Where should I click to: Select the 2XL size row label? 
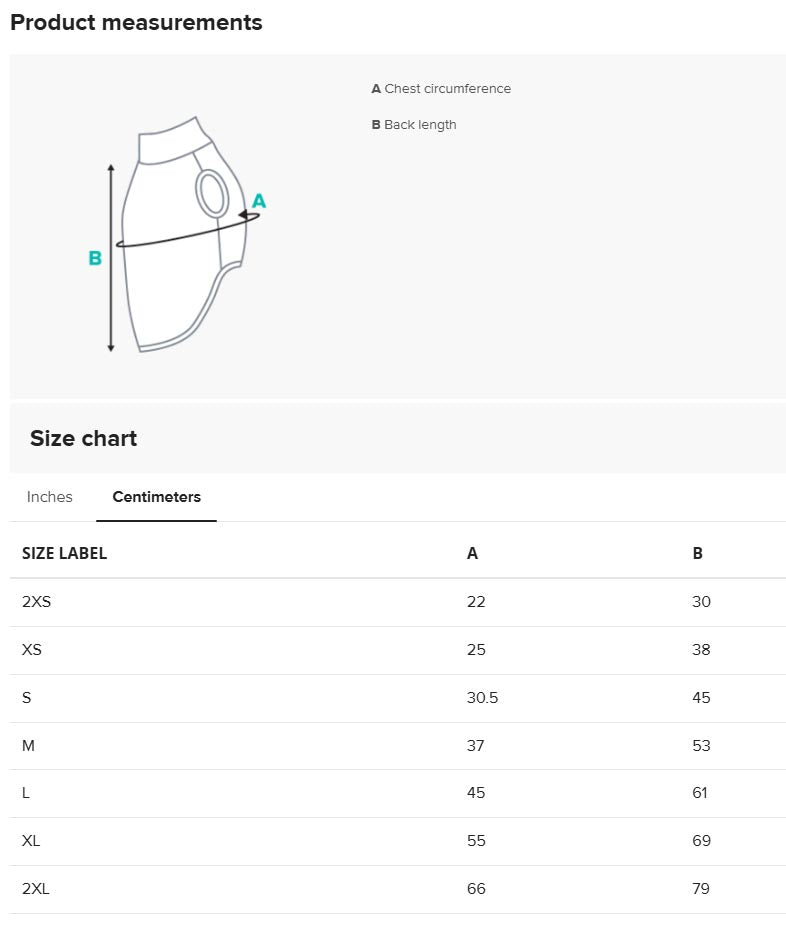click(x=36, y=889)
